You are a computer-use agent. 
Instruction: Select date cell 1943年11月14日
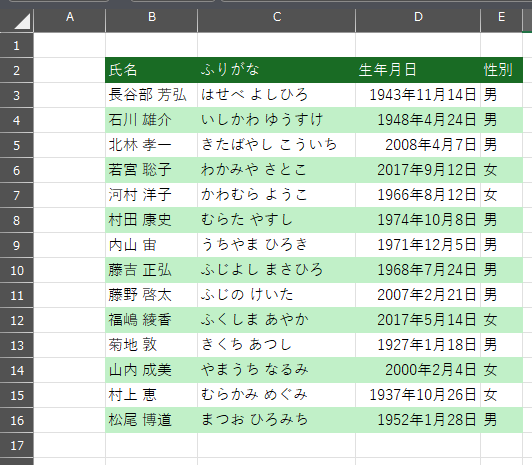point(418,95)
